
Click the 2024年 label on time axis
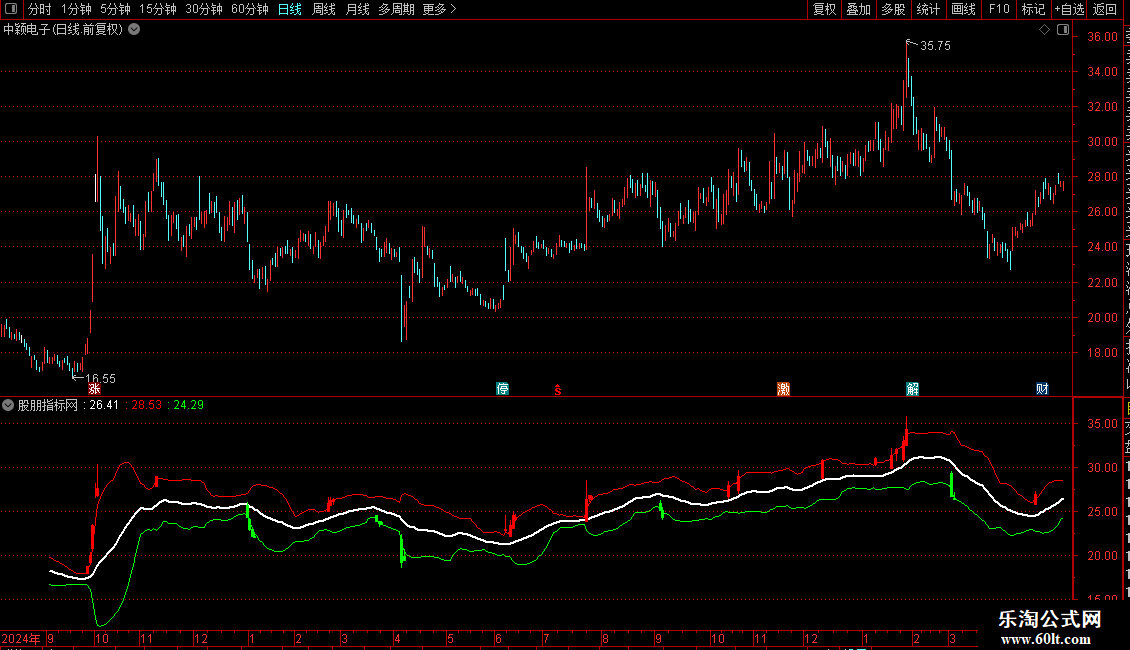tap(21, 638)
